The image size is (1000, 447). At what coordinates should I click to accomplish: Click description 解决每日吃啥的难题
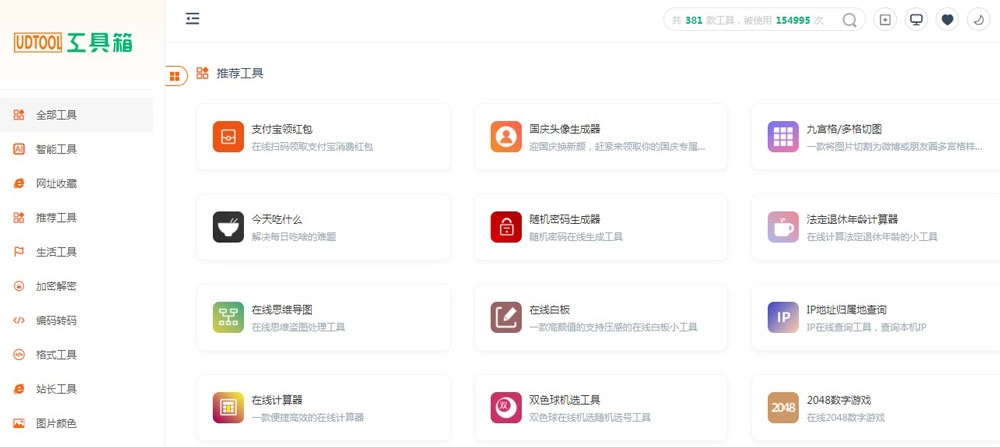point(293,237)
